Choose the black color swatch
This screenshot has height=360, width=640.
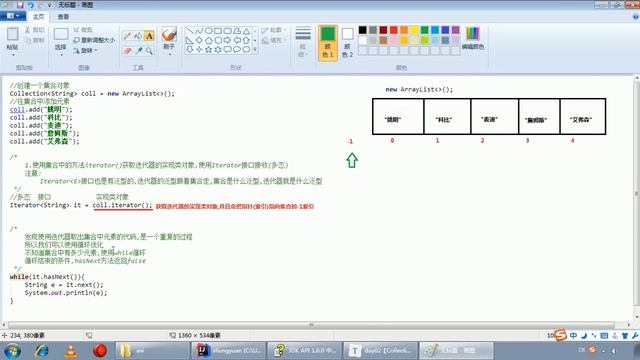click(x=362, y=30)
